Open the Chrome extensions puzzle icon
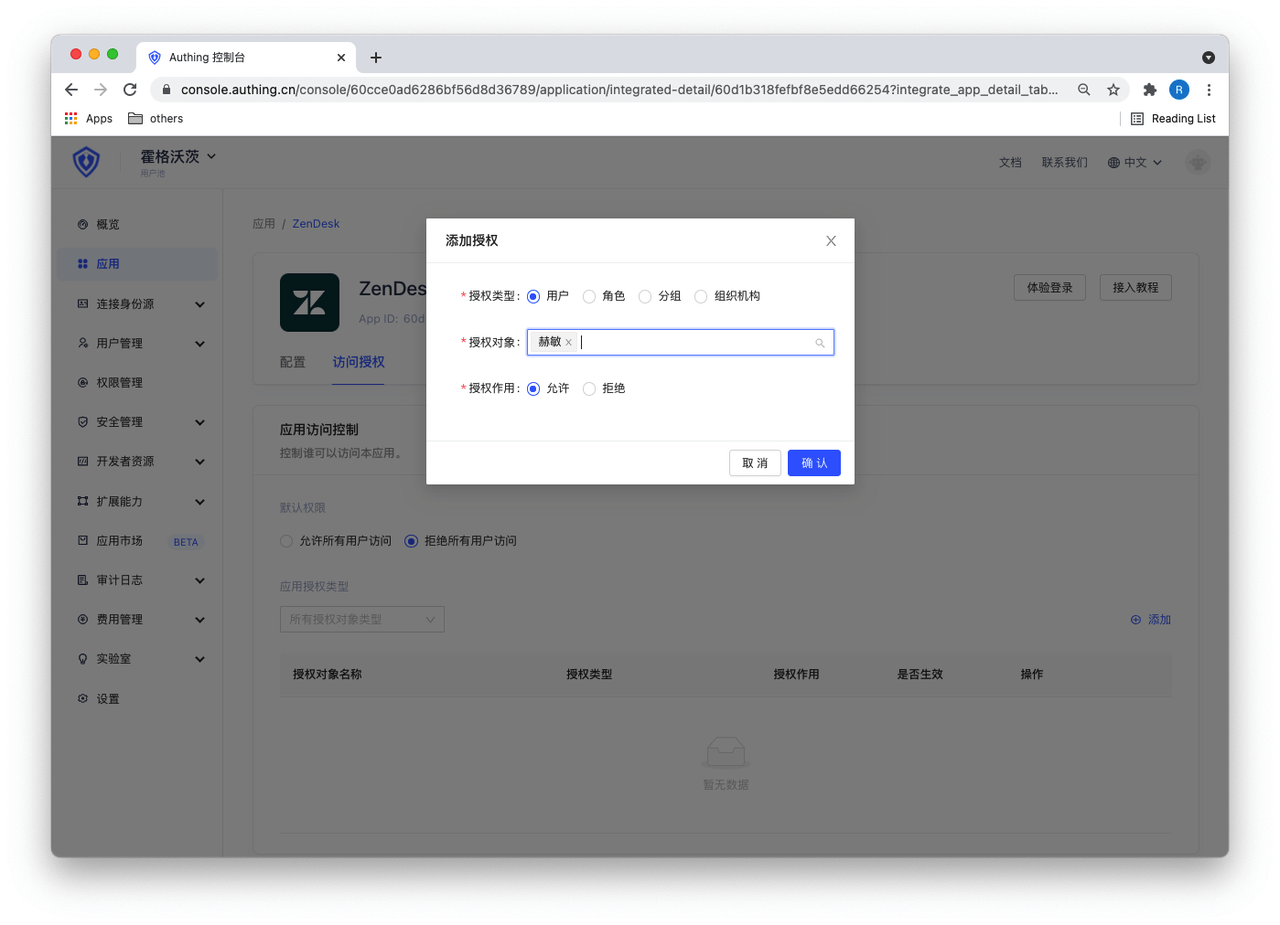 [1149, 90]
